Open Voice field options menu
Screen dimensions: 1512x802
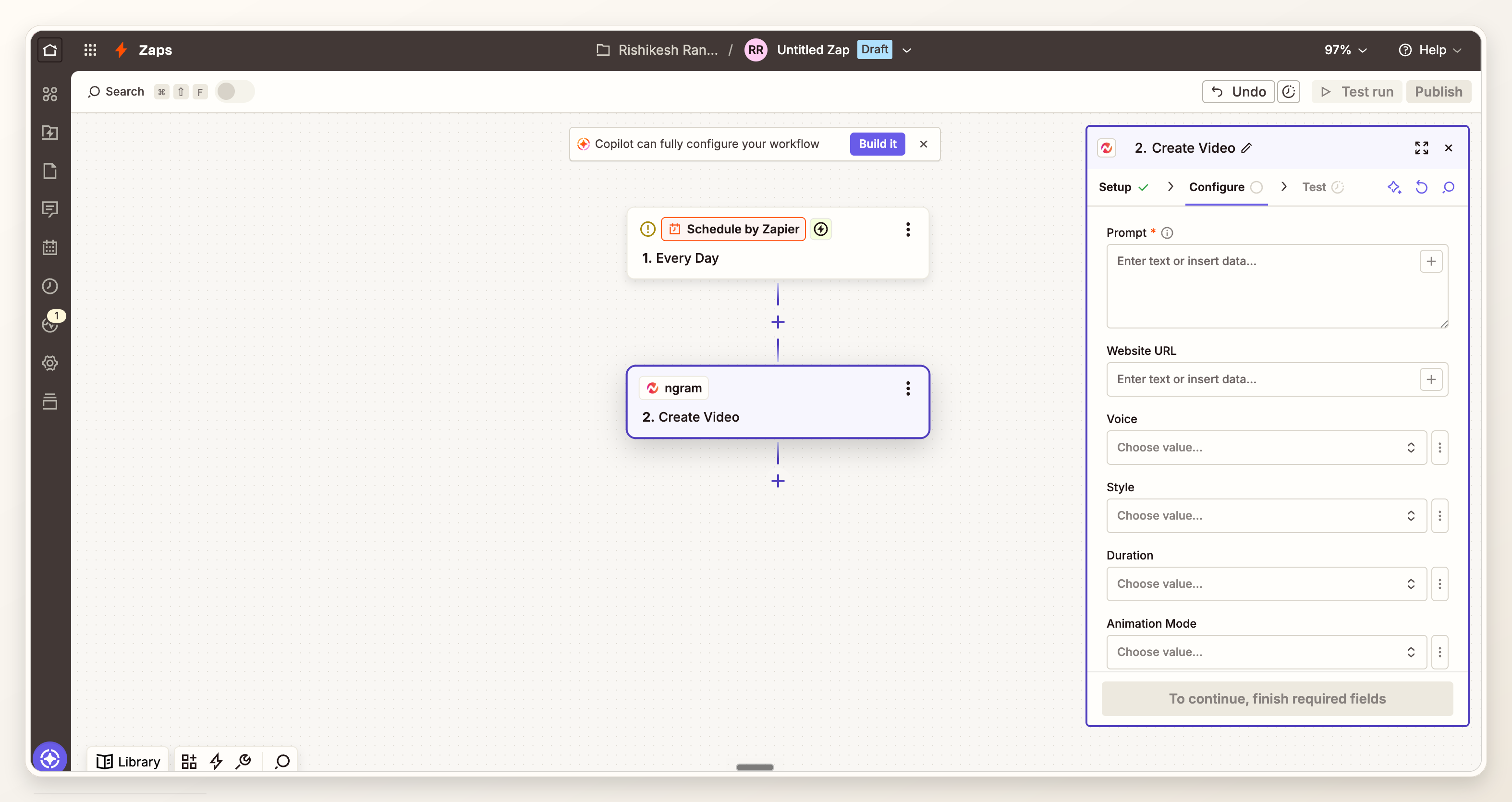(1439, 448)
